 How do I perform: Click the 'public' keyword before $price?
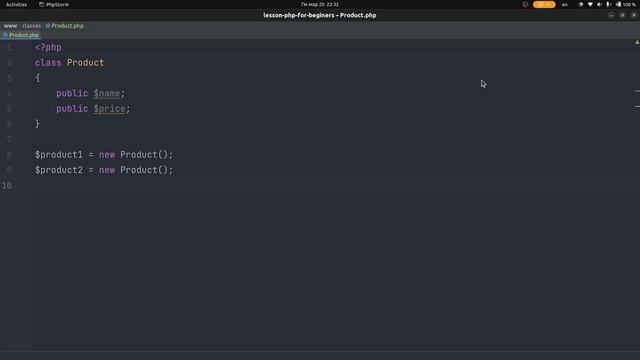click(72, 109)
